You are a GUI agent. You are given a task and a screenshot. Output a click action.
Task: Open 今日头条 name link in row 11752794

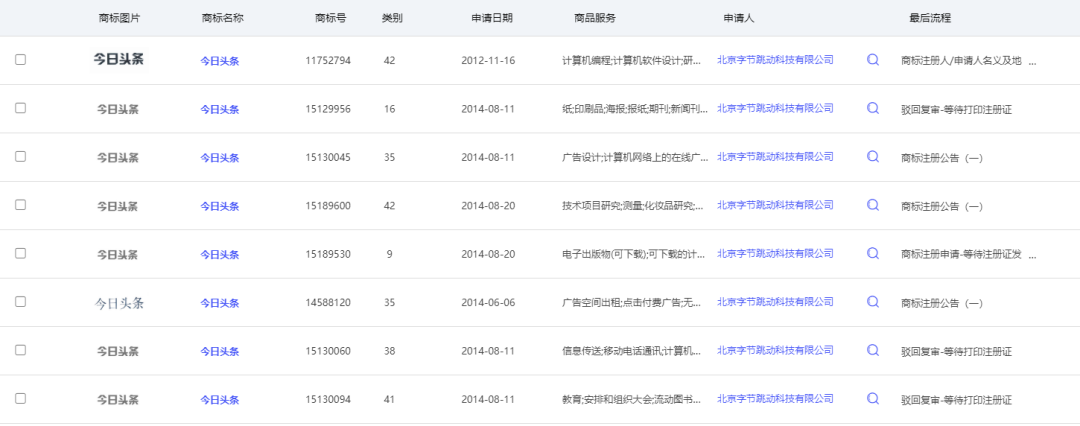click(x=220, y=61)
